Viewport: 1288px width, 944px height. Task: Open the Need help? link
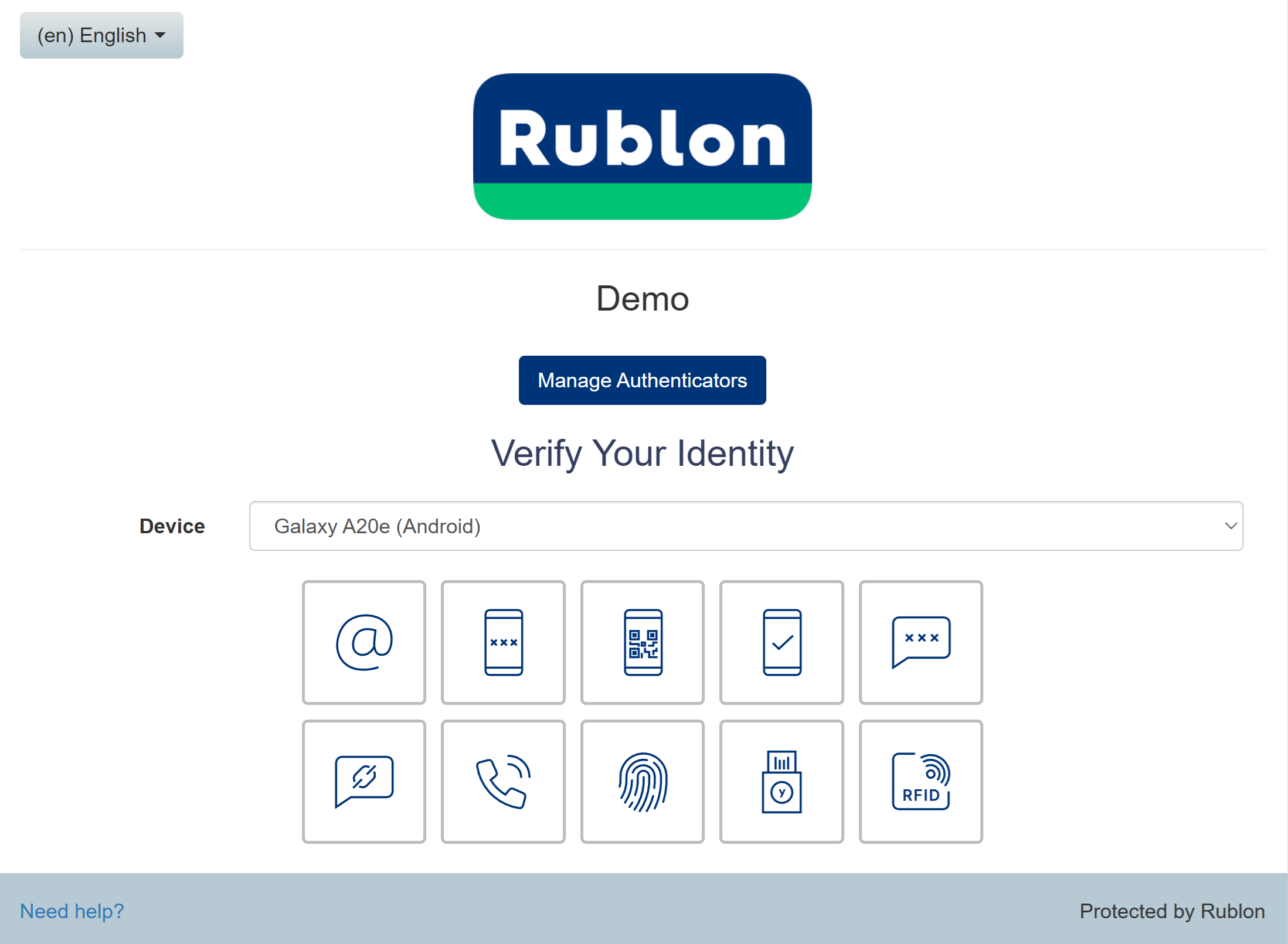point(72,911)
